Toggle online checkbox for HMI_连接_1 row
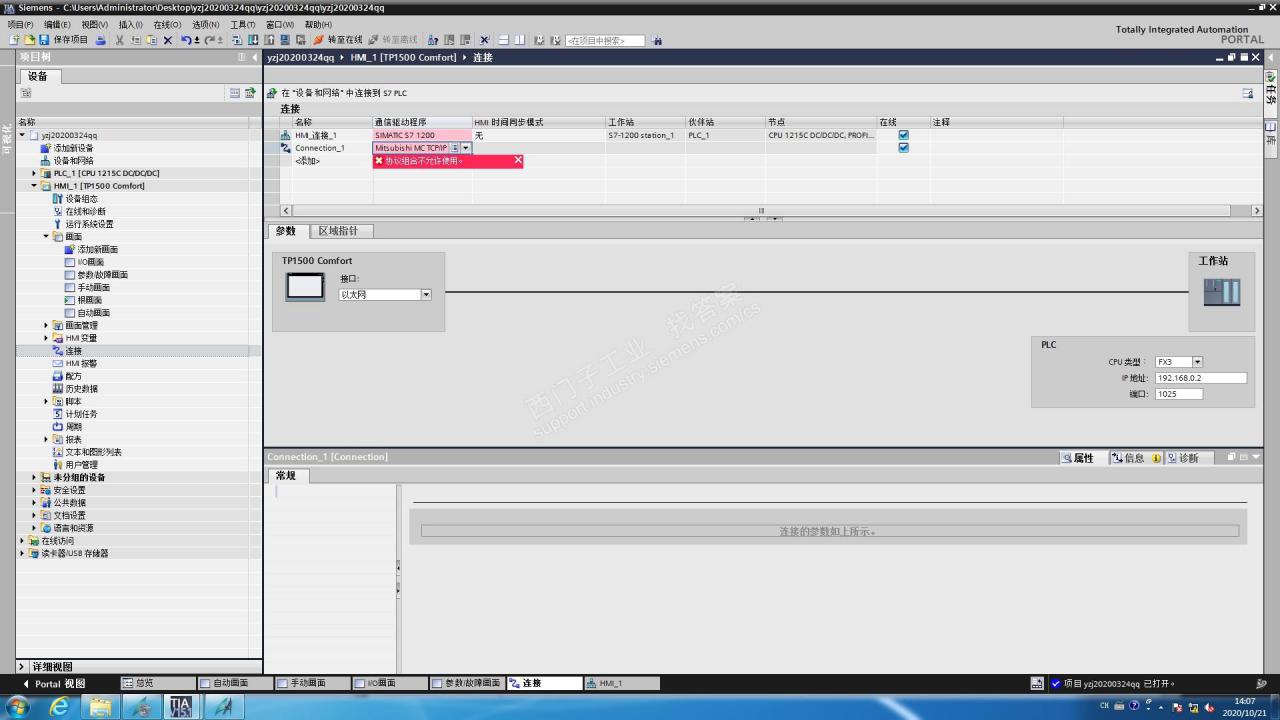1280x720 pixels. (903, 135)
